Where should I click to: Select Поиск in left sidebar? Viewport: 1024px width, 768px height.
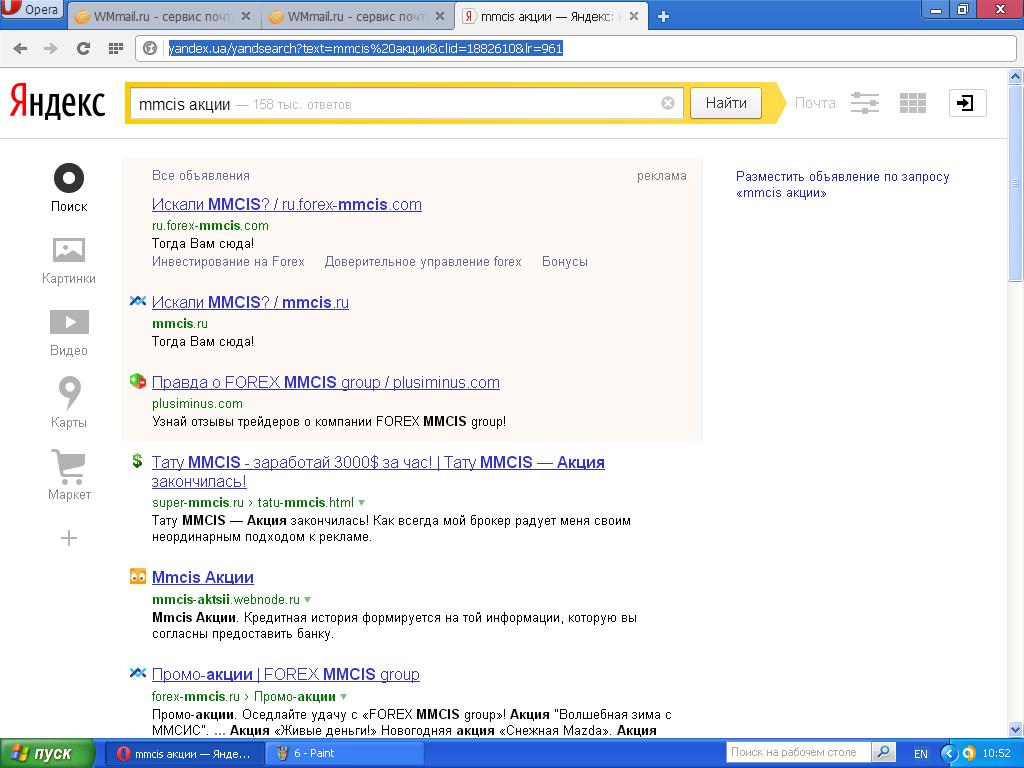[x=69, y=188]
